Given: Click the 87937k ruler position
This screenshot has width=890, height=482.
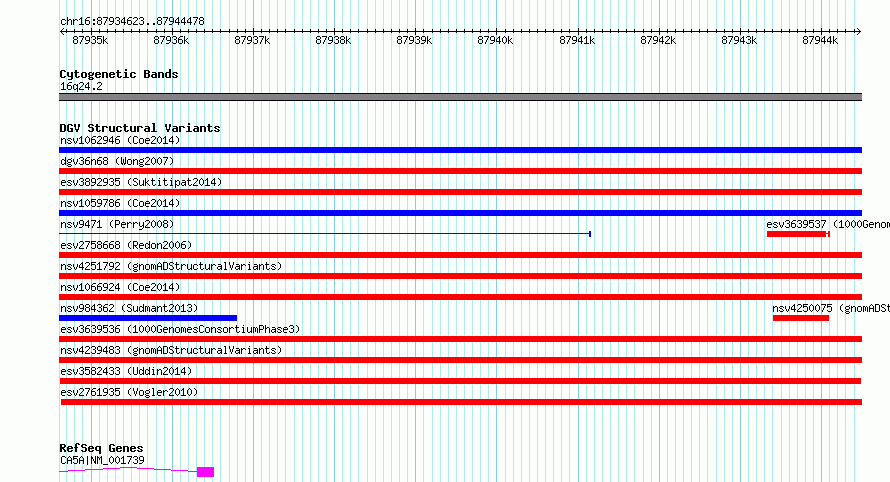Looking at the screenshot, I should point(252,40).
